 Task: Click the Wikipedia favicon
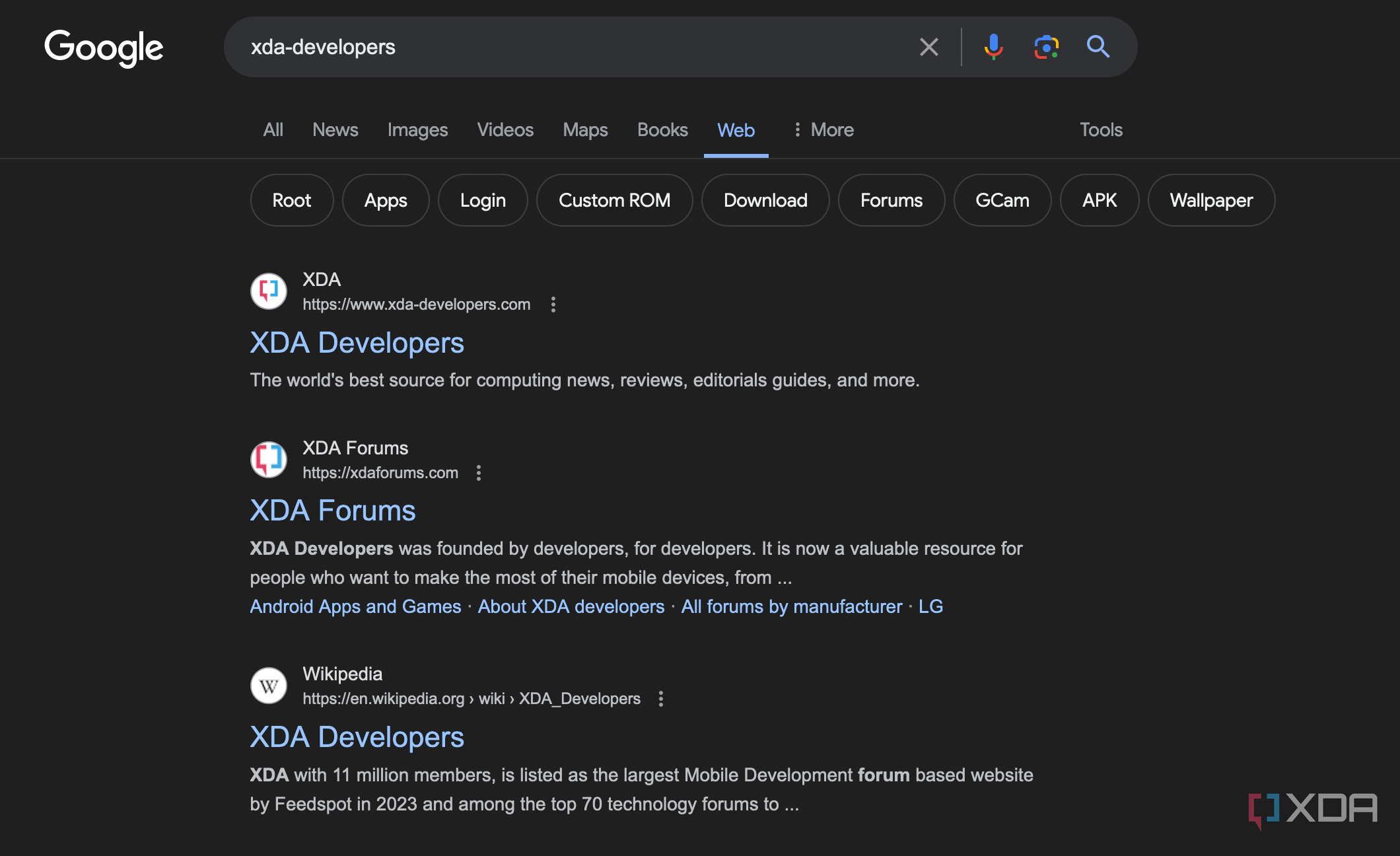coord(268,685)
